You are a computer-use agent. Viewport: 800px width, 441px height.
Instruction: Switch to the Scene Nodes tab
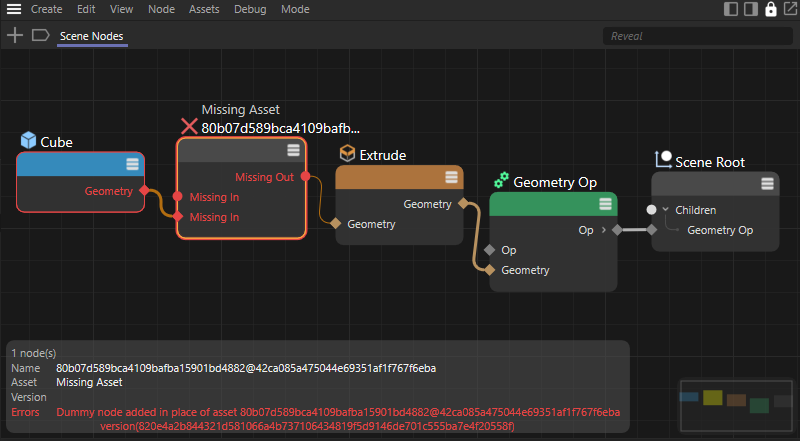92,36
